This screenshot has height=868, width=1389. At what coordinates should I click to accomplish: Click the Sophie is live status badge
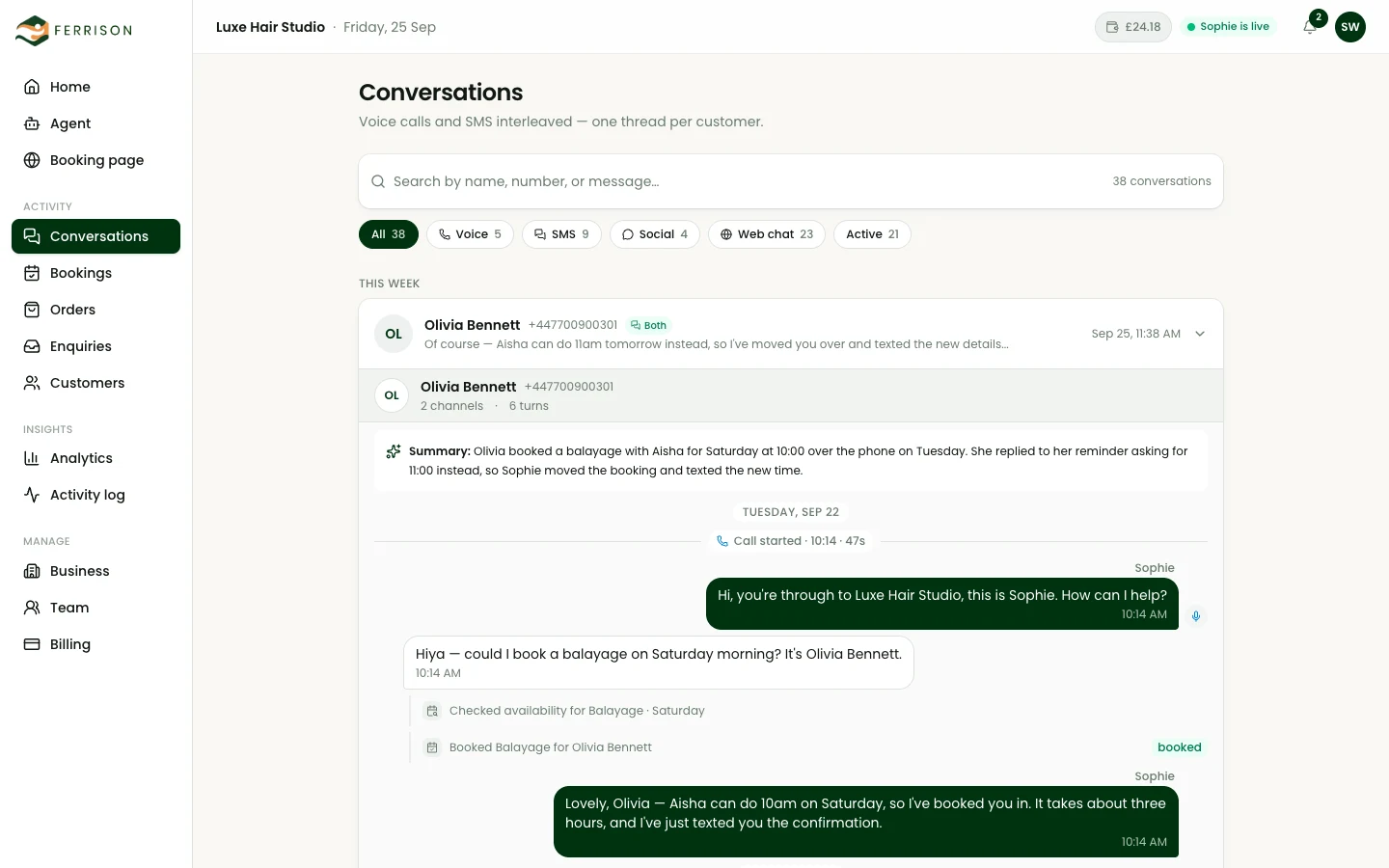[x=1228, y=27]
